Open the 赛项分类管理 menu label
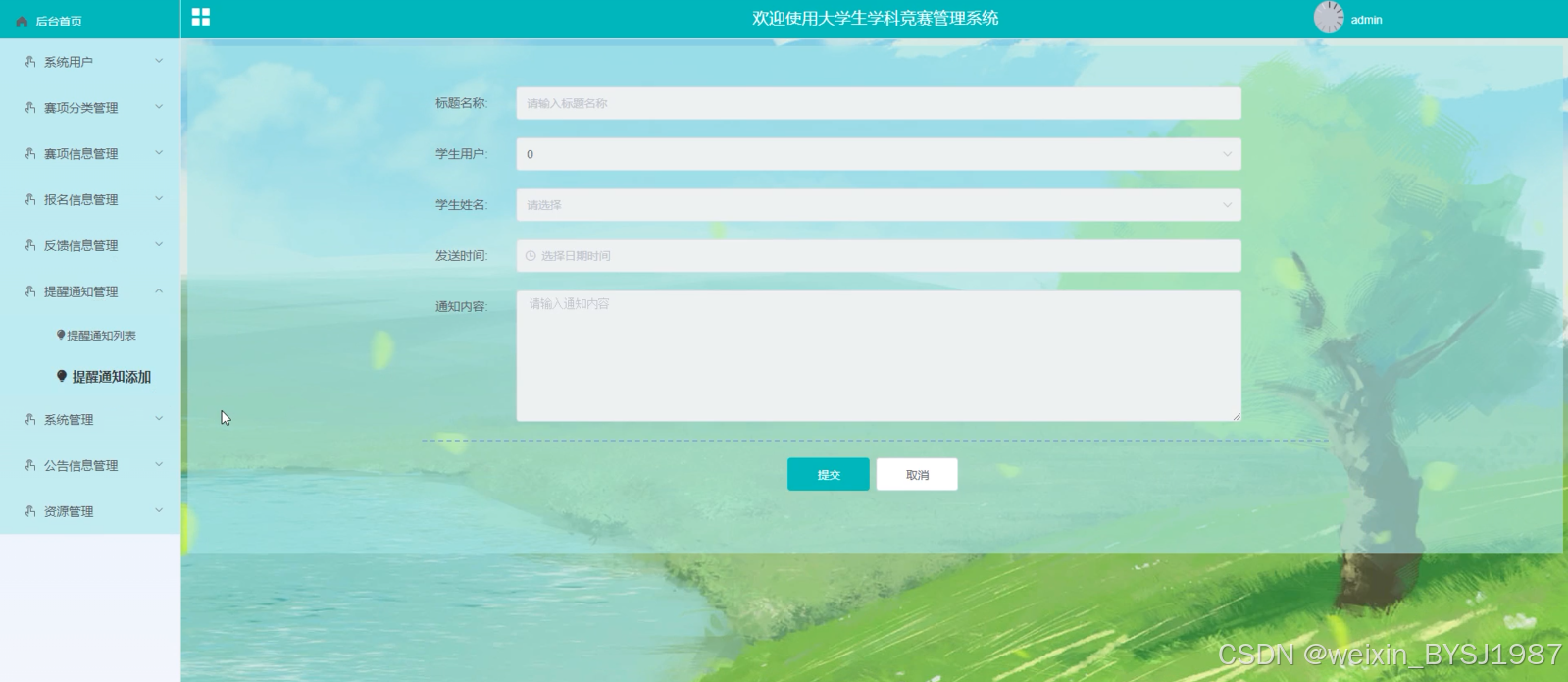 pos(80,108)
